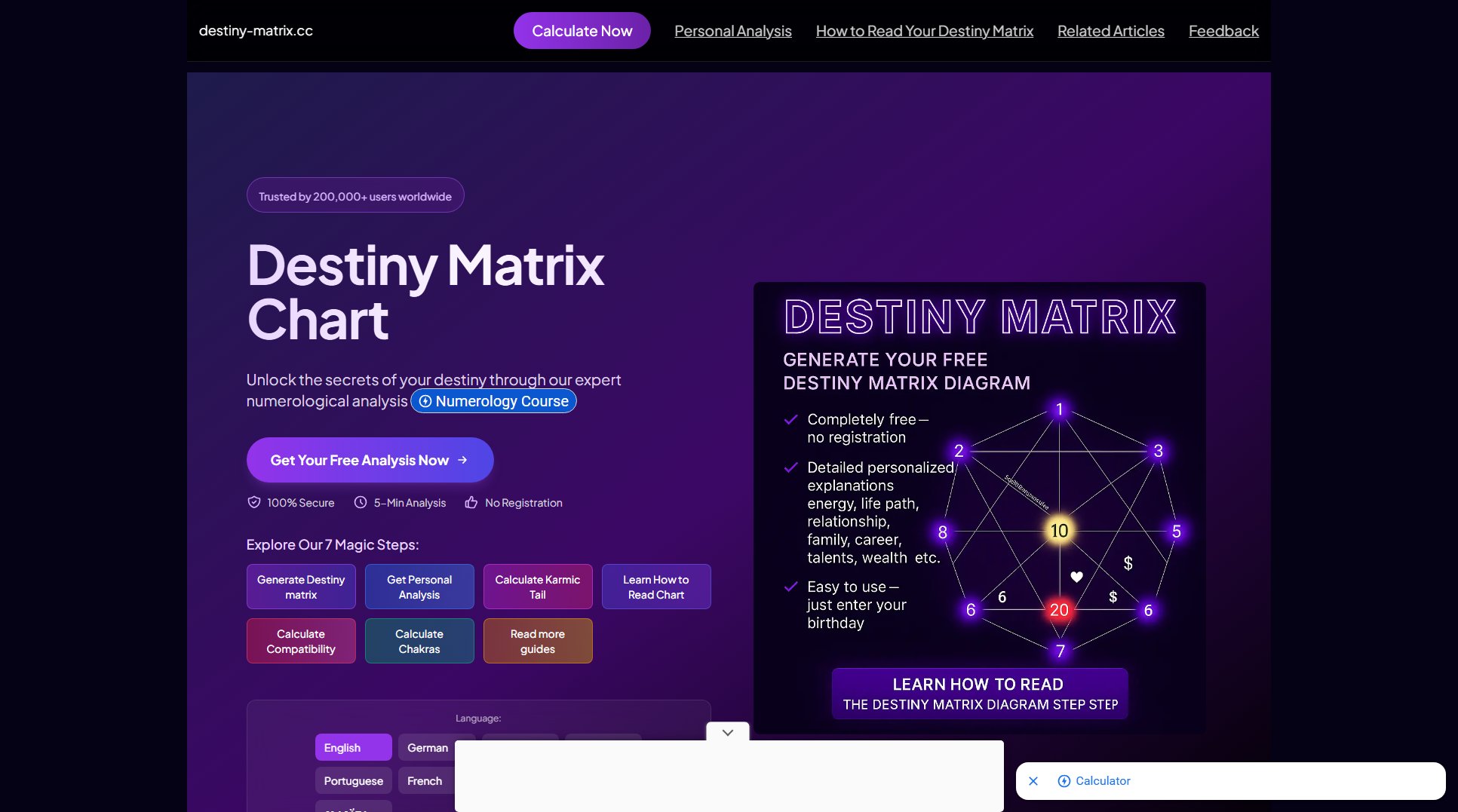This screenshot has width=1458, height=812.
Task: Select German language option
Action: tap(428, 747)
